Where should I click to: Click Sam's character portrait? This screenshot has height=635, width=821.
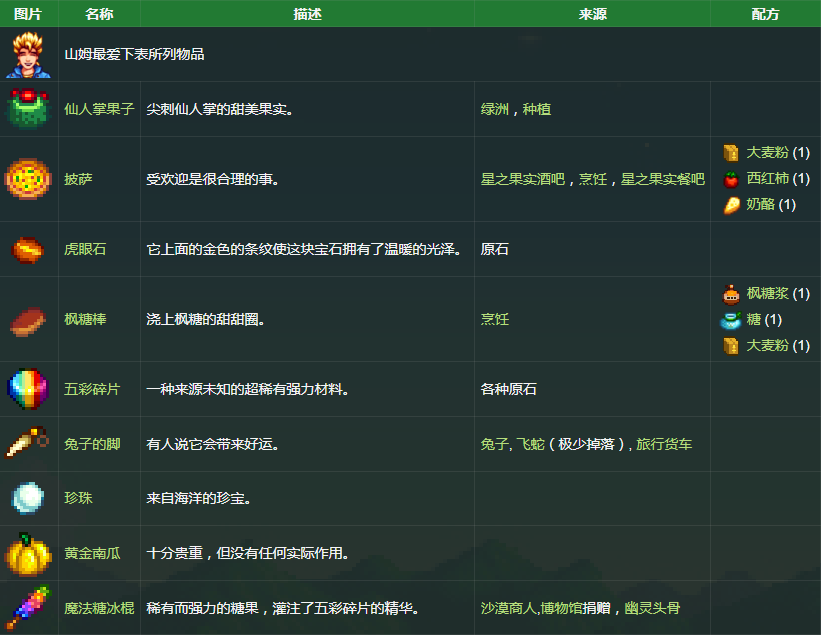28,54
